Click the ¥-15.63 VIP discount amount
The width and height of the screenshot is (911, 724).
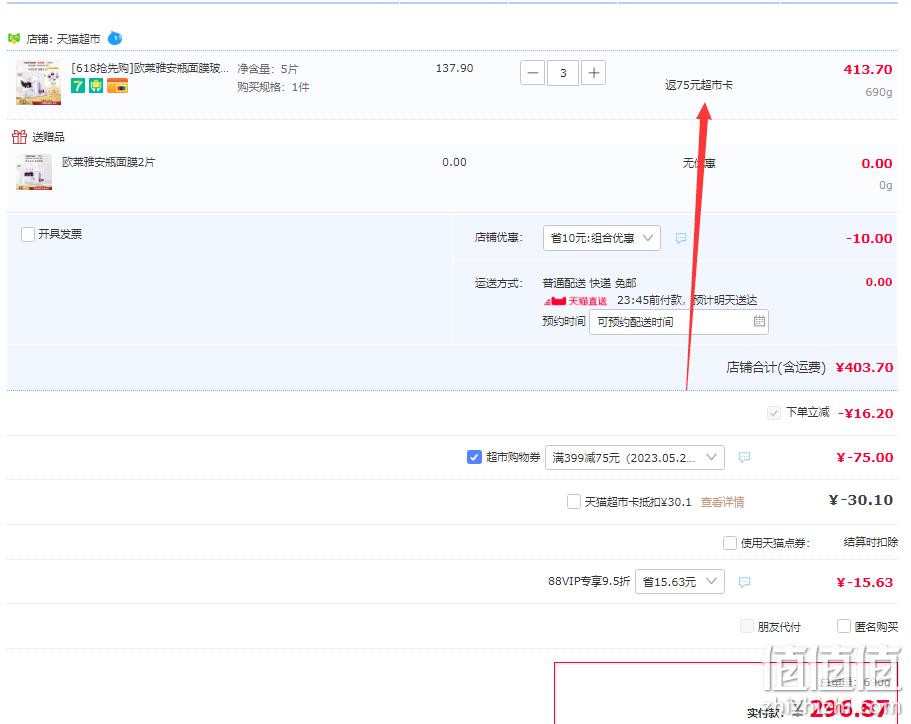[864, 582]
